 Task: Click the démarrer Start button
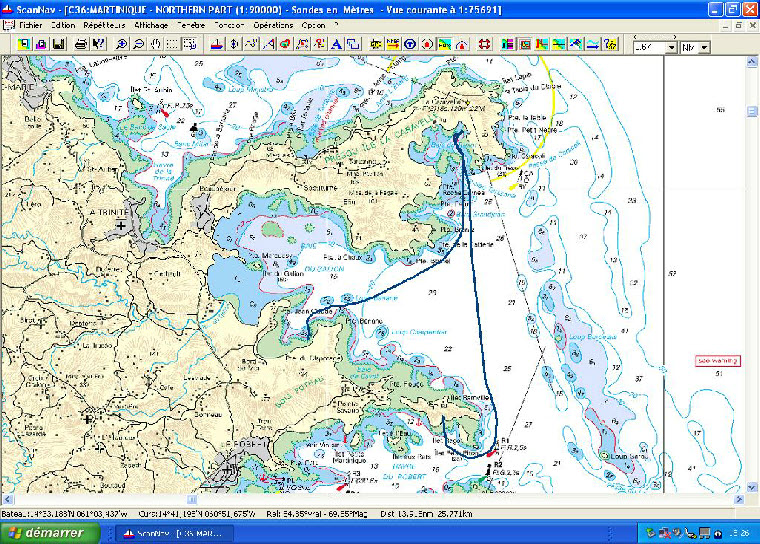(x=50, y=532)
